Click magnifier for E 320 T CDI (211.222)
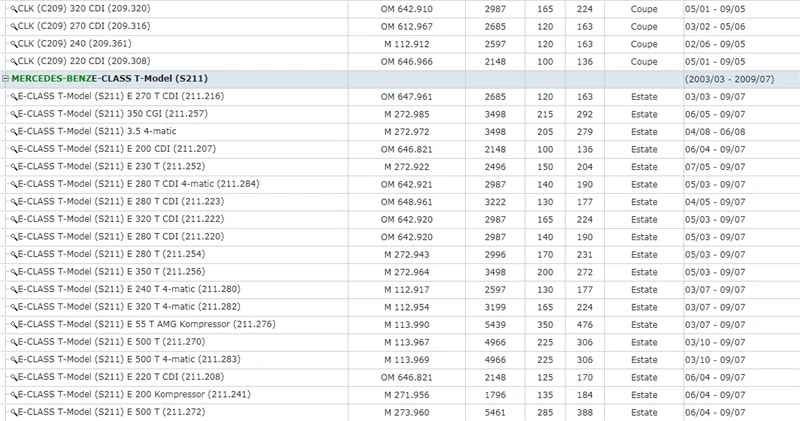Screen dimensions: 800x421 click(x=14, y=219)
